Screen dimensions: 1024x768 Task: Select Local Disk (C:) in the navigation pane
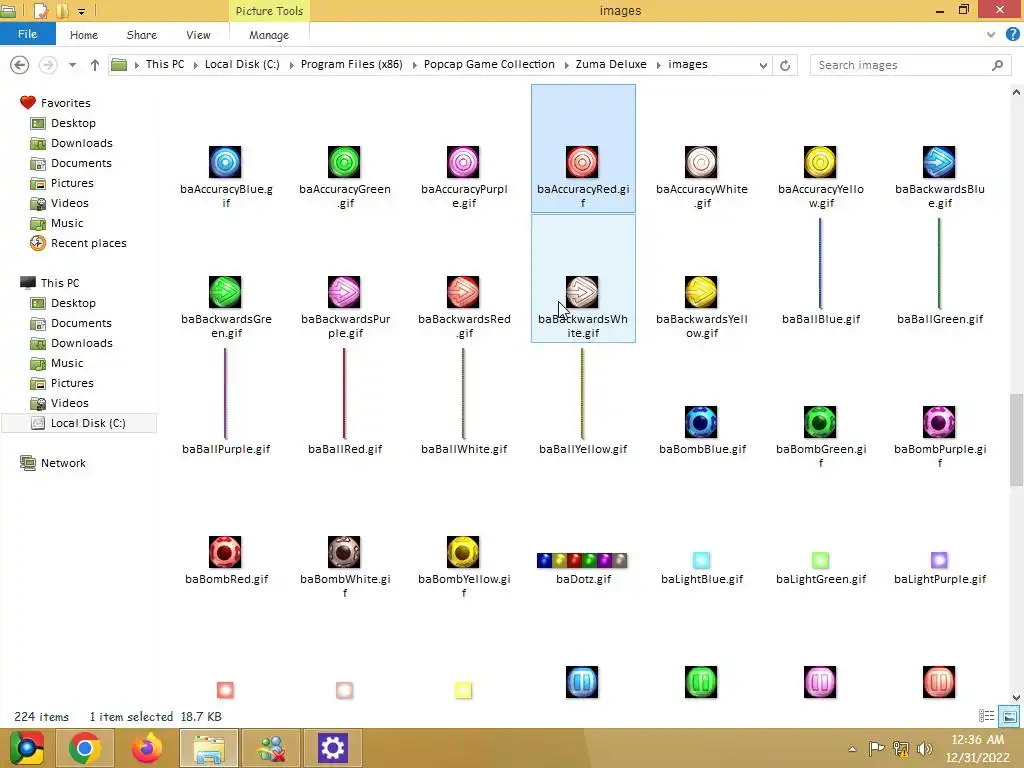80,423
